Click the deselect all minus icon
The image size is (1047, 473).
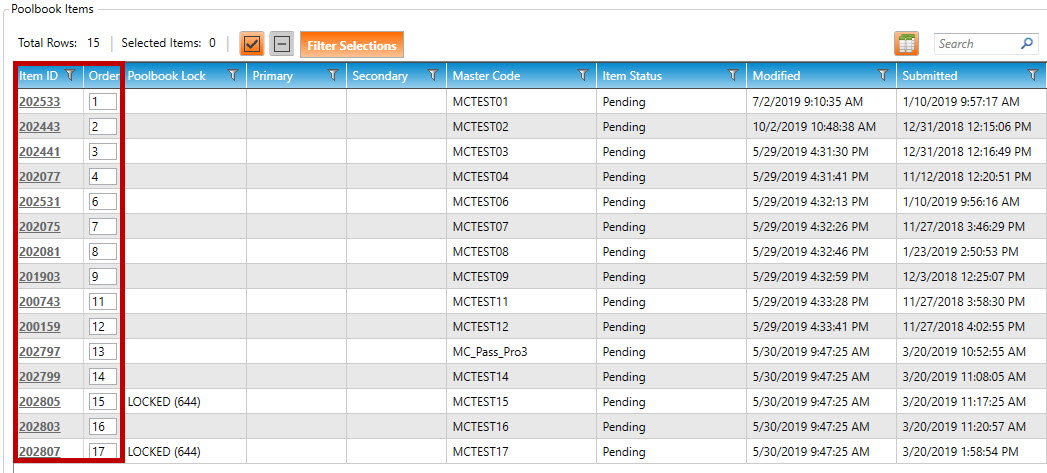(282, 44)
